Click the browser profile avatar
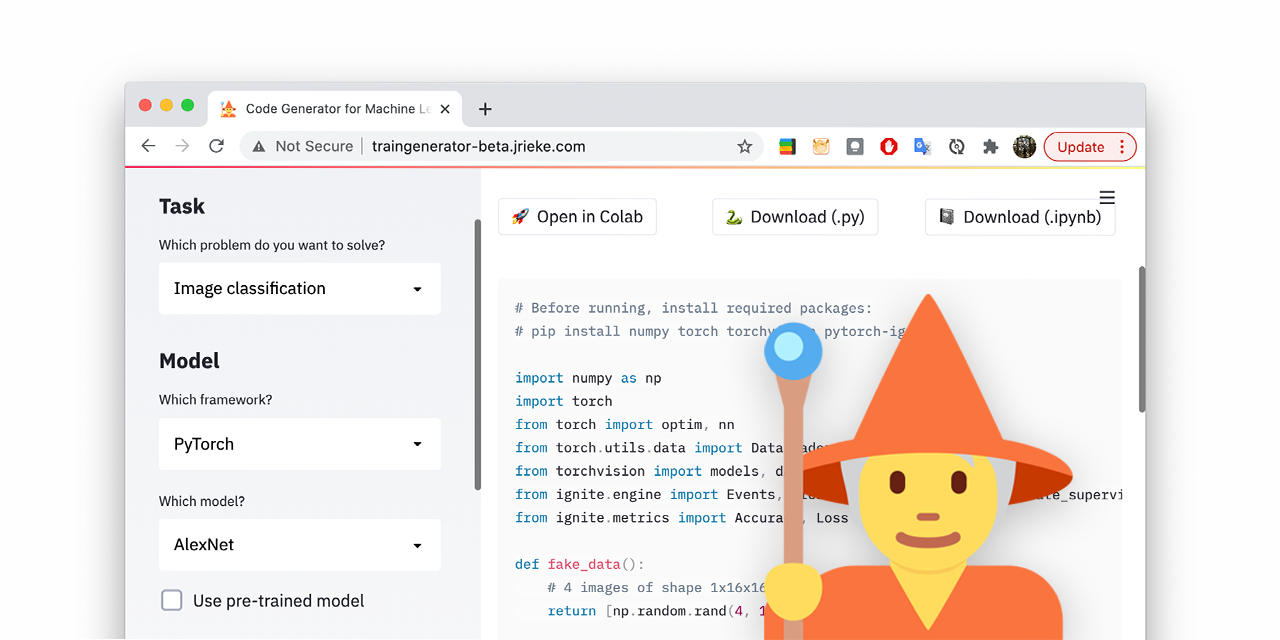This screenshot has width=1280, height=640. (x=1024, y=147)
